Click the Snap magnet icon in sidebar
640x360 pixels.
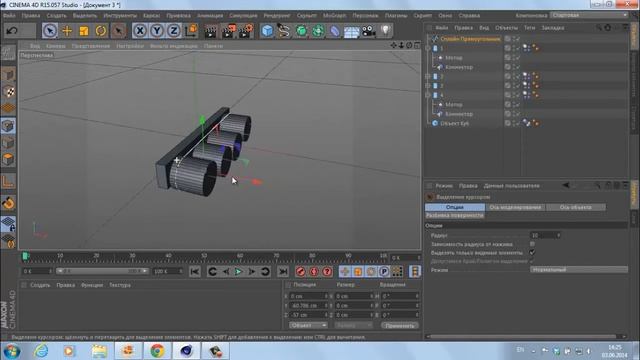click(x=8, y=203)
